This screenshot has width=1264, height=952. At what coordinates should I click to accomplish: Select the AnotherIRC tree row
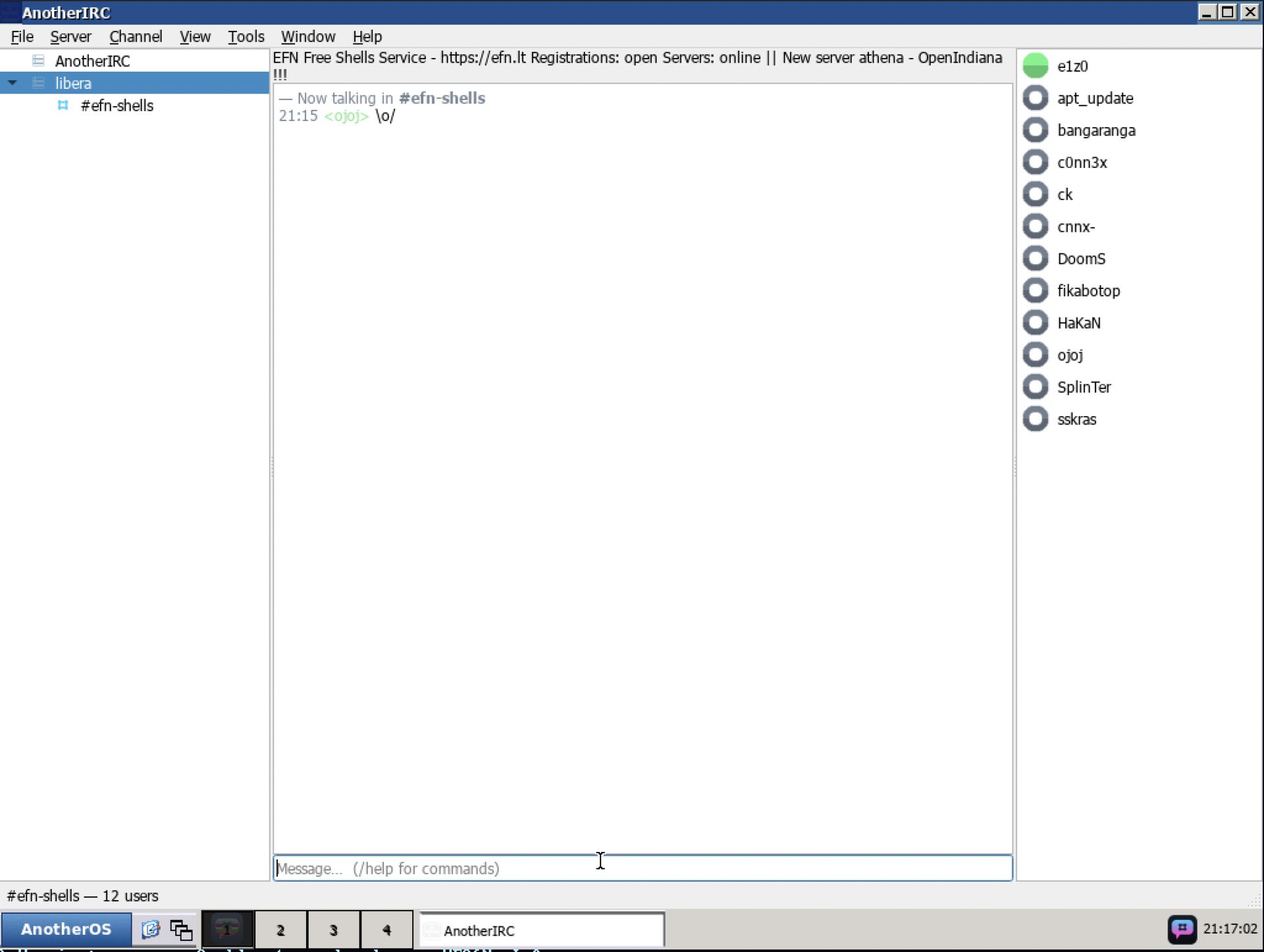pyautogui.click(x=134, y=61)
